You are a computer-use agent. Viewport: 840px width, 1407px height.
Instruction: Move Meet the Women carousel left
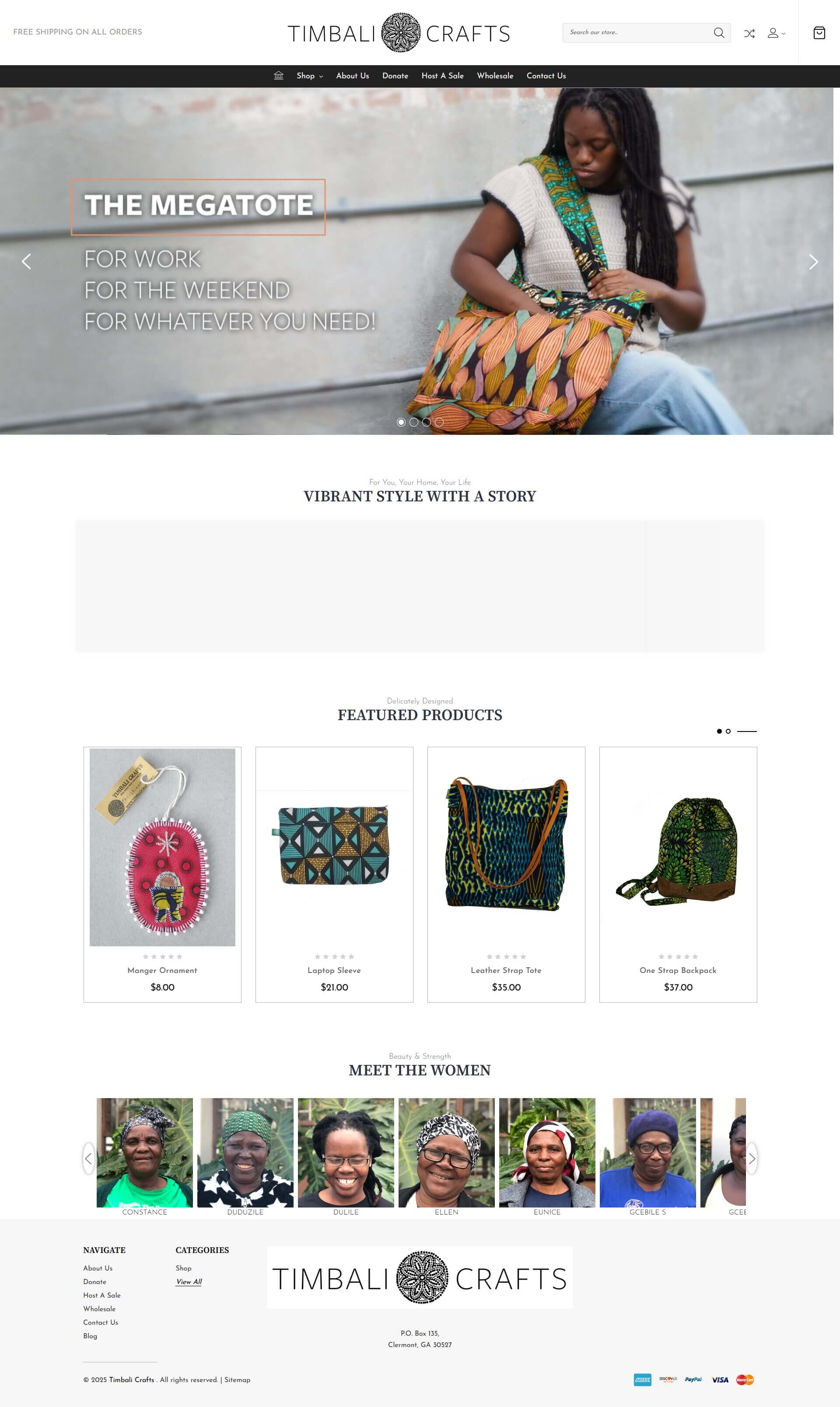pyautogui.click(x=88, y=1158)
